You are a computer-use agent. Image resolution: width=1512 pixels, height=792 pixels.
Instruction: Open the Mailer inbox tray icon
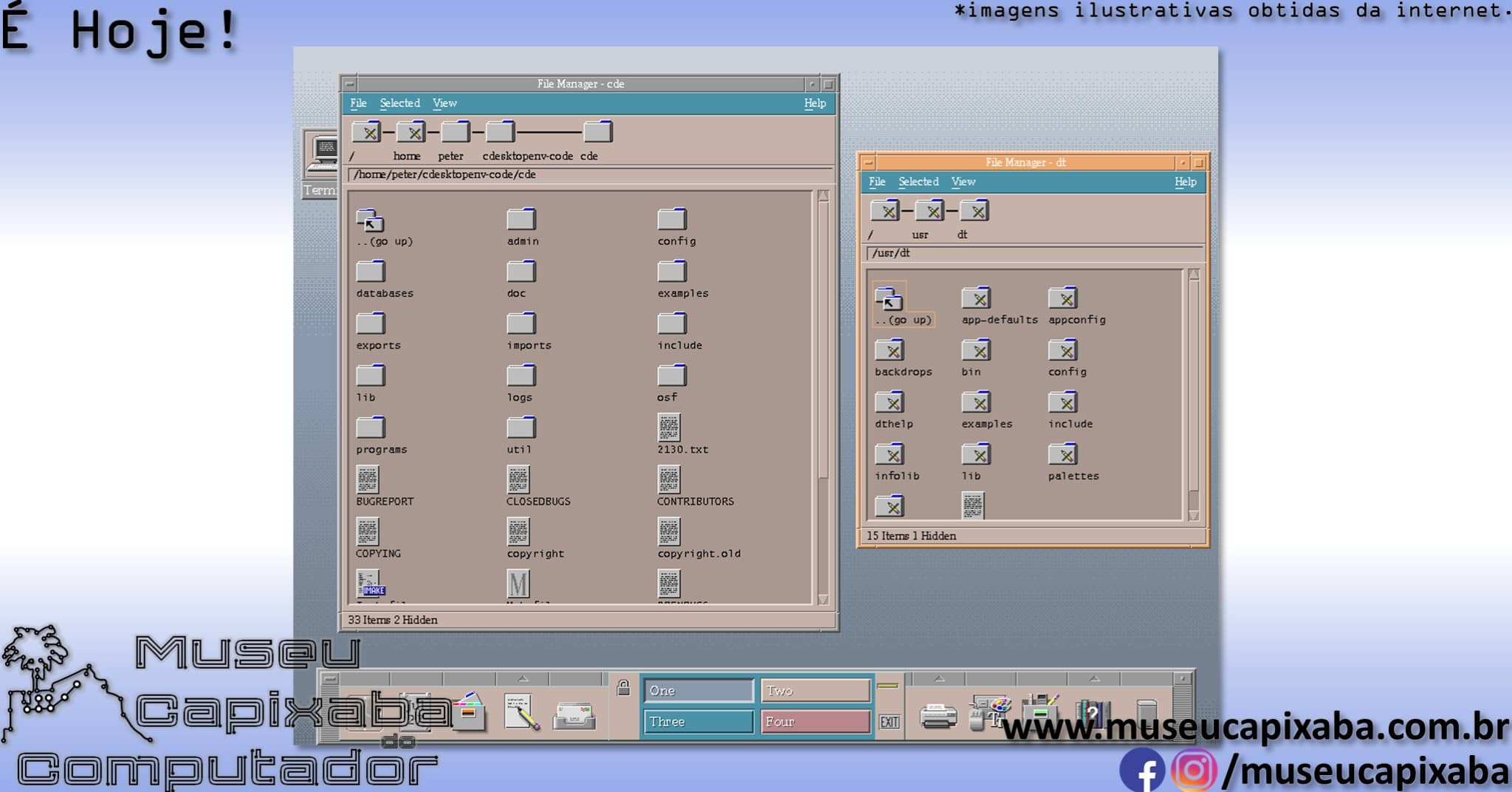click(x=574, y=715)
